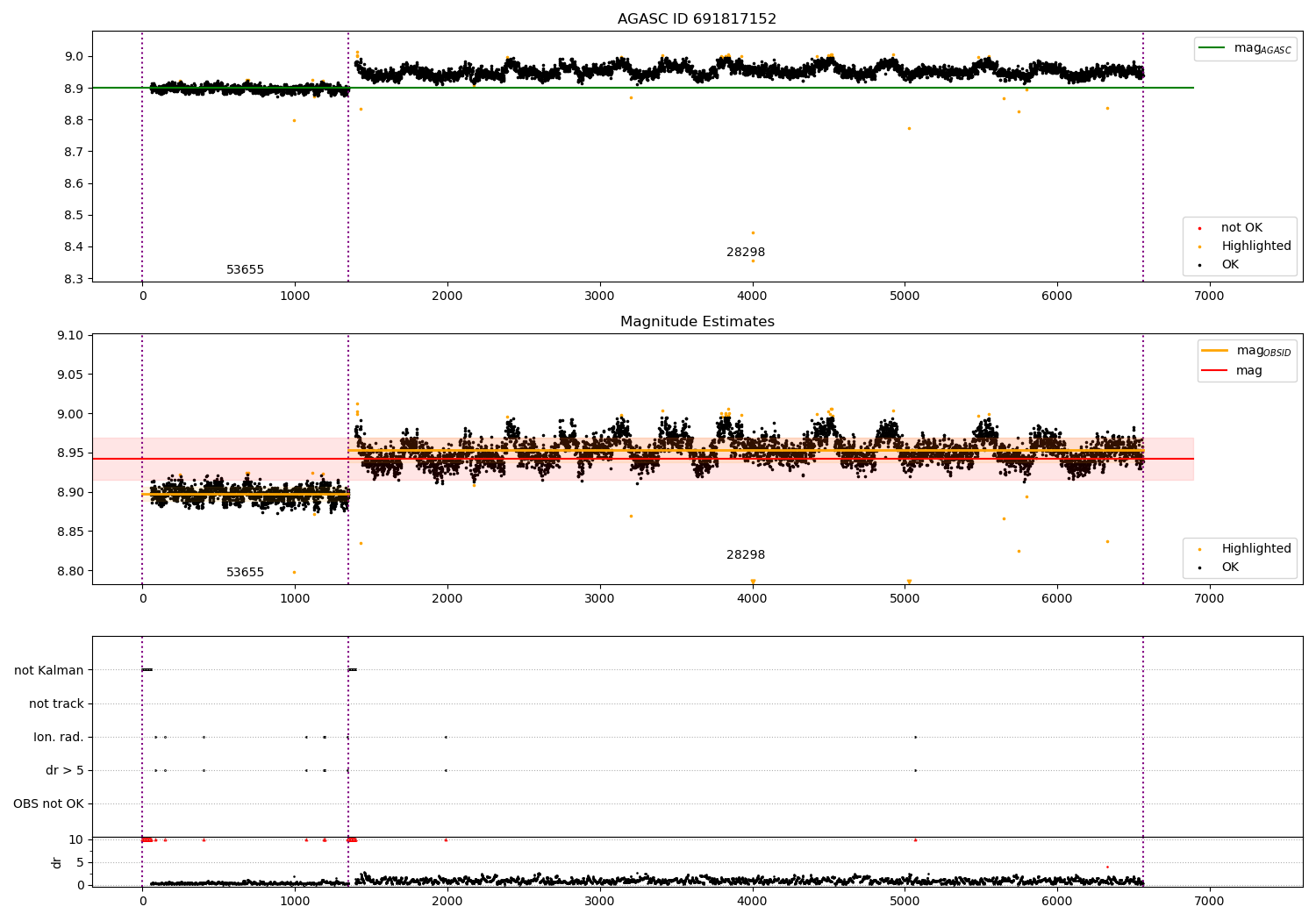Click the 'dr > 5' row label
The image size is (1316, 921).
coord(65,770)
